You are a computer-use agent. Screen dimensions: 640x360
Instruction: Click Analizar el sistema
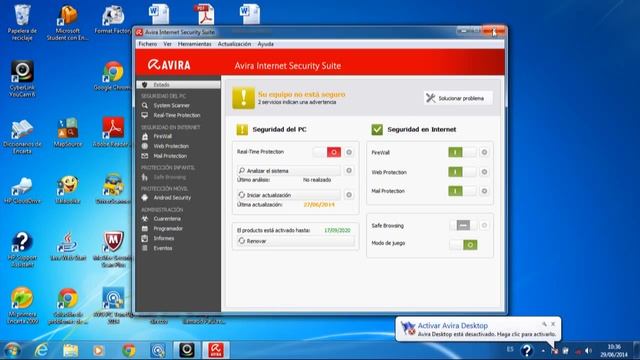pyautogui.click(x=289, y=171)
